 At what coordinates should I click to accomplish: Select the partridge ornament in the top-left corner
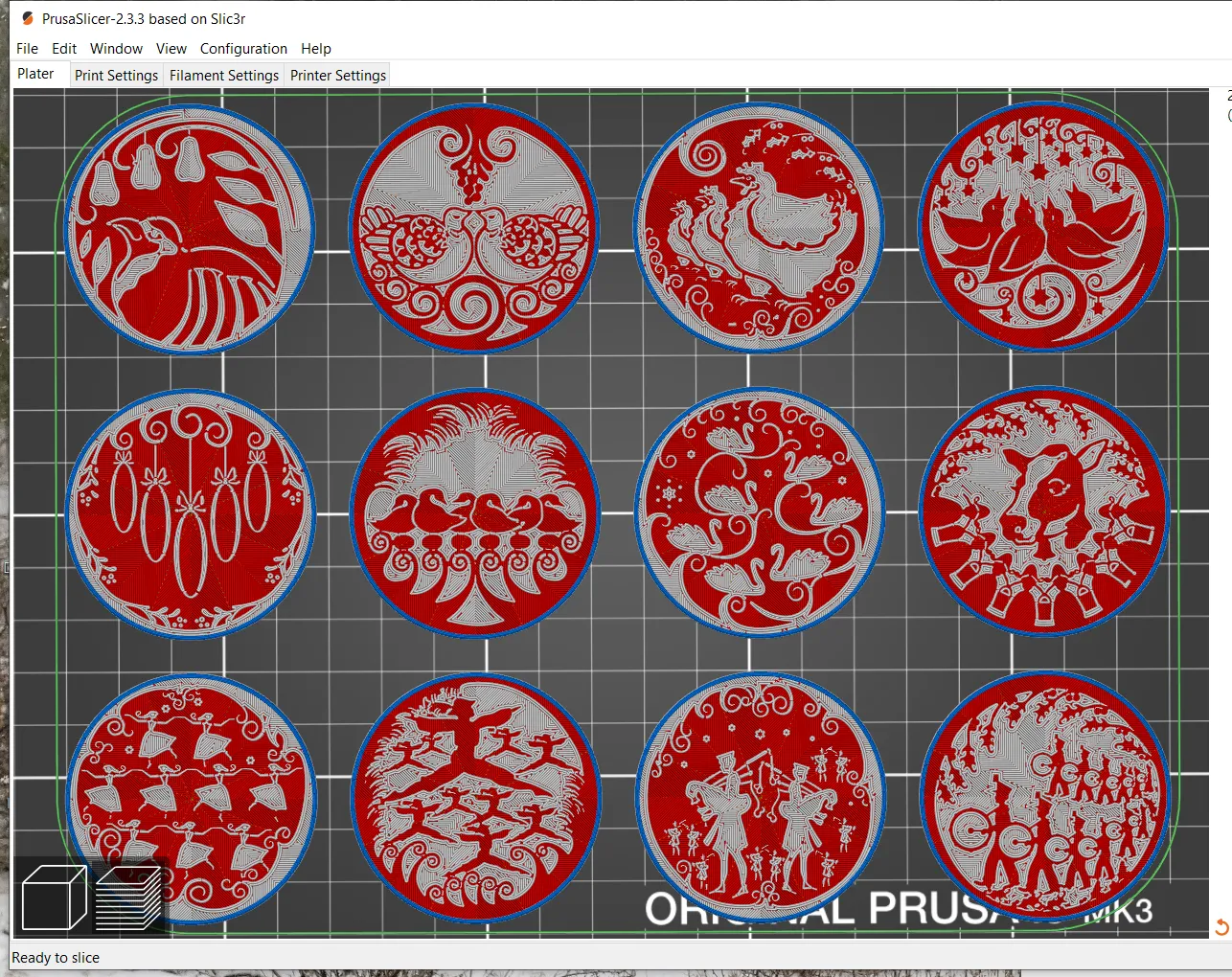coord(190,228)
